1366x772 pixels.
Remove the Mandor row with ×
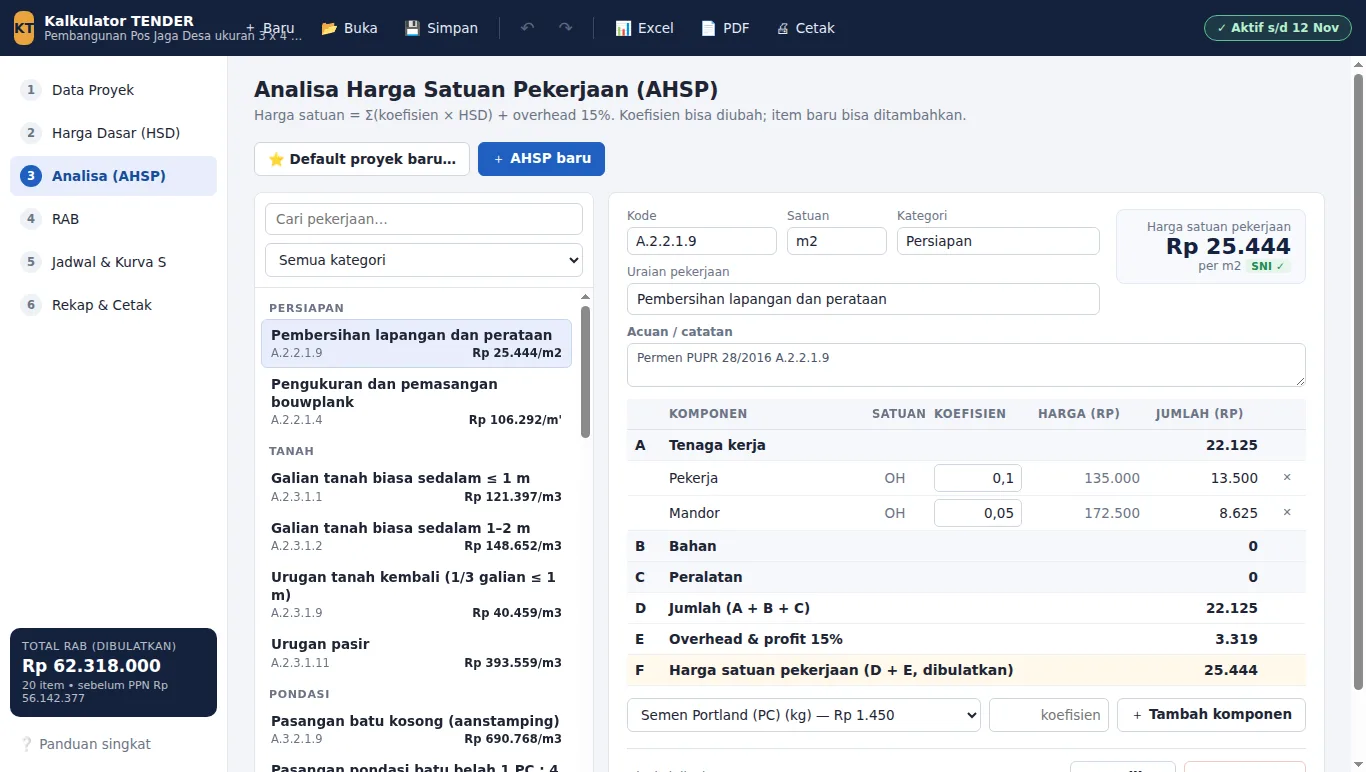(x=1287, y=513)
